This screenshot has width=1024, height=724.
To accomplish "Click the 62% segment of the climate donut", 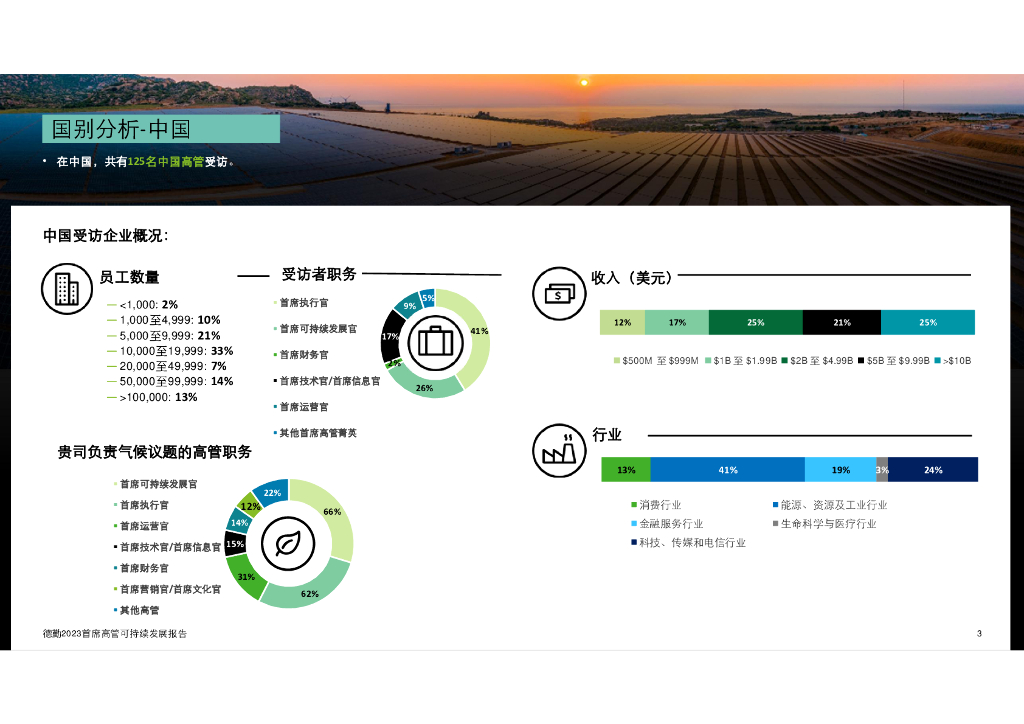I will coord(308,590).
